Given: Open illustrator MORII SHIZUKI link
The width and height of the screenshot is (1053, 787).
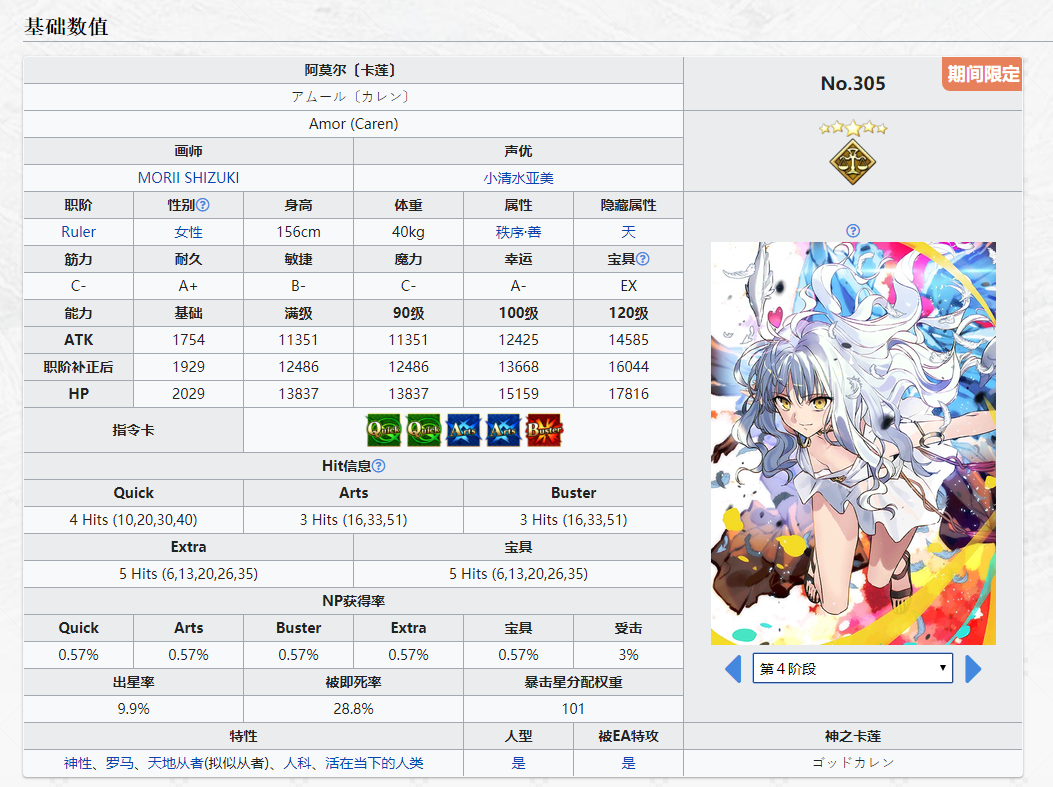Looking at the screenshot, I should click(x=188, y=178).
